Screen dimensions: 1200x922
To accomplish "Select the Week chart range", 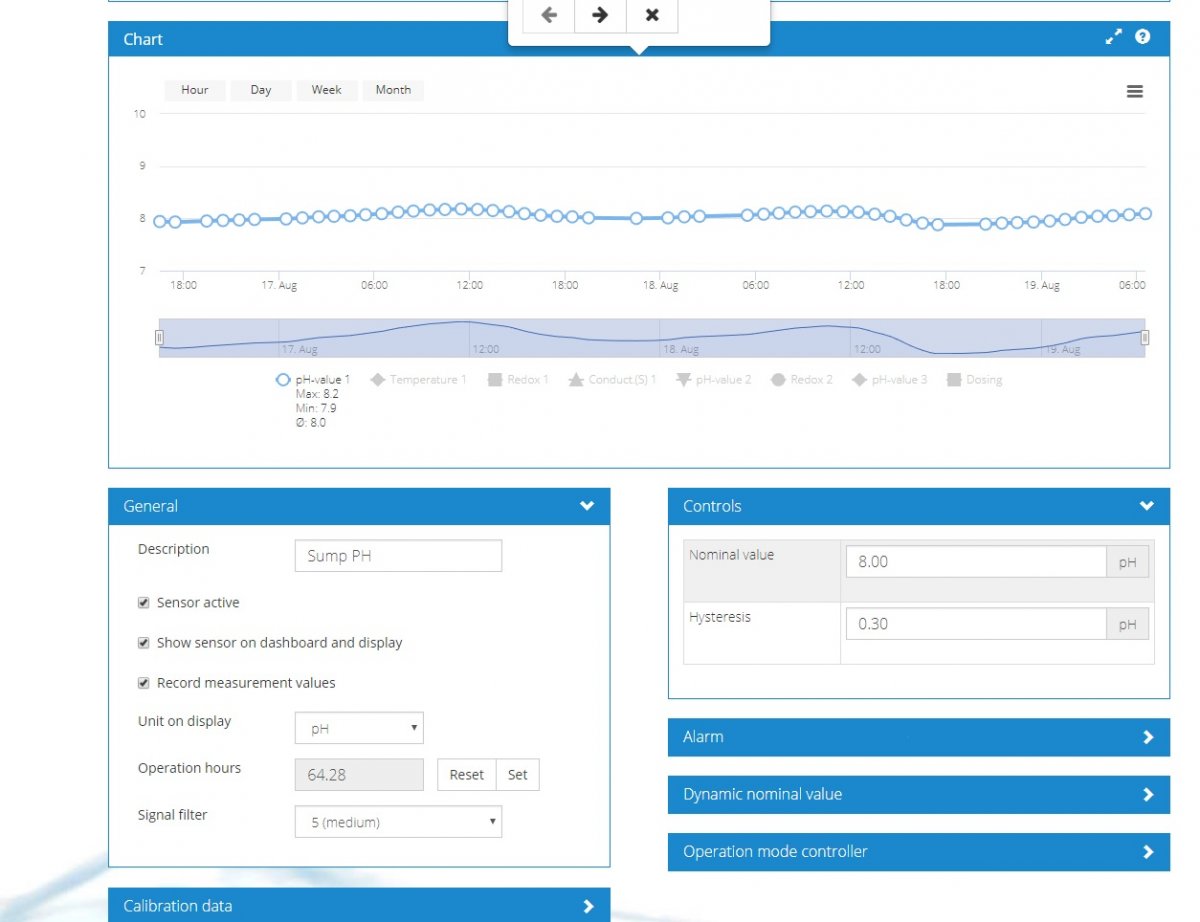I will pyautogui.click(x=327, y=90).
